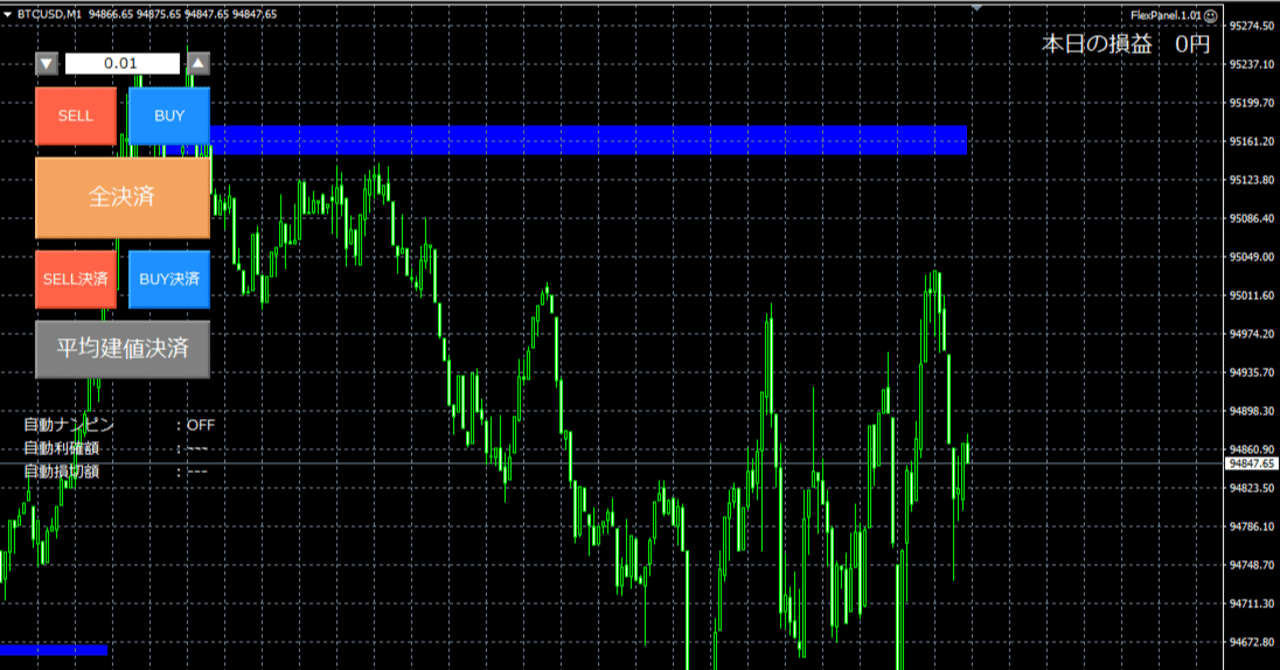This screenshot has height=670, width=1280.
Task: Click the chart shift triangle marker
Action: click(x=977, y=8)
